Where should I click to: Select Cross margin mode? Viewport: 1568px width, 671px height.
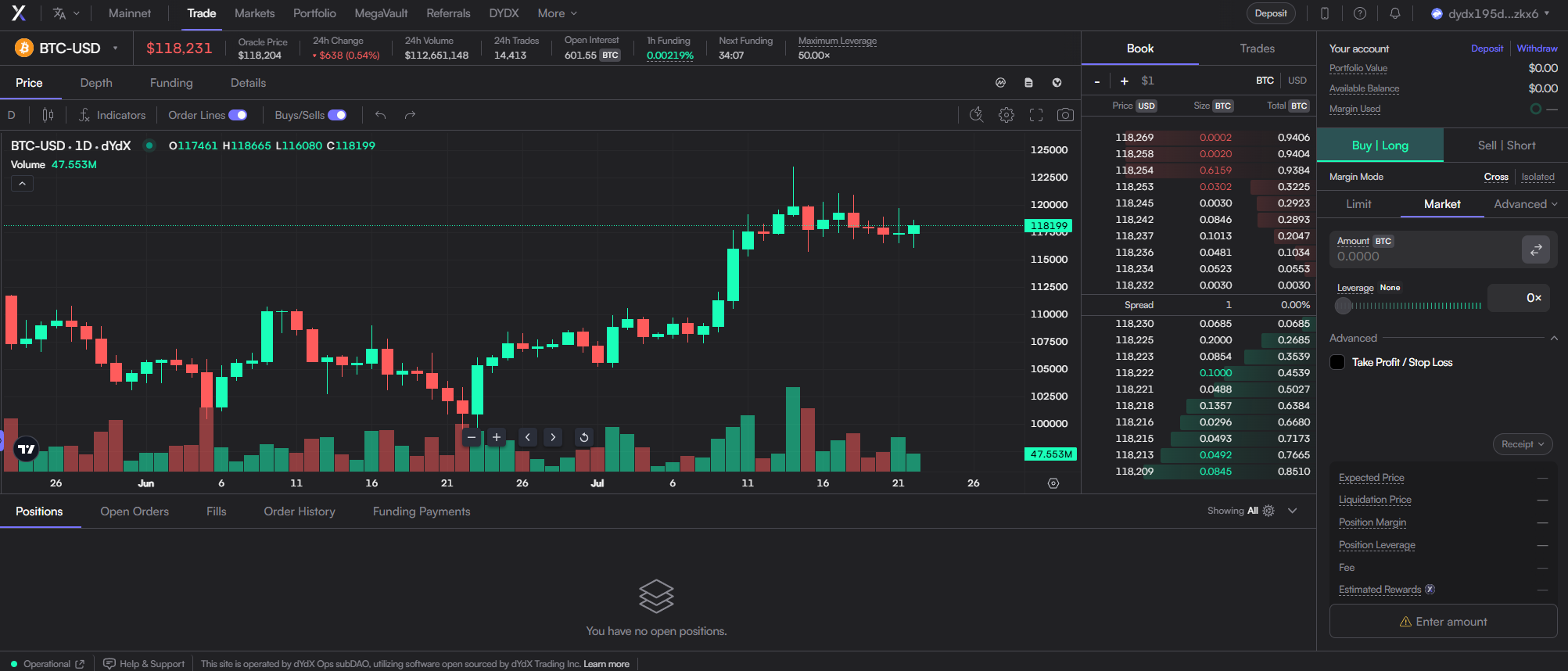[1496, 177]
